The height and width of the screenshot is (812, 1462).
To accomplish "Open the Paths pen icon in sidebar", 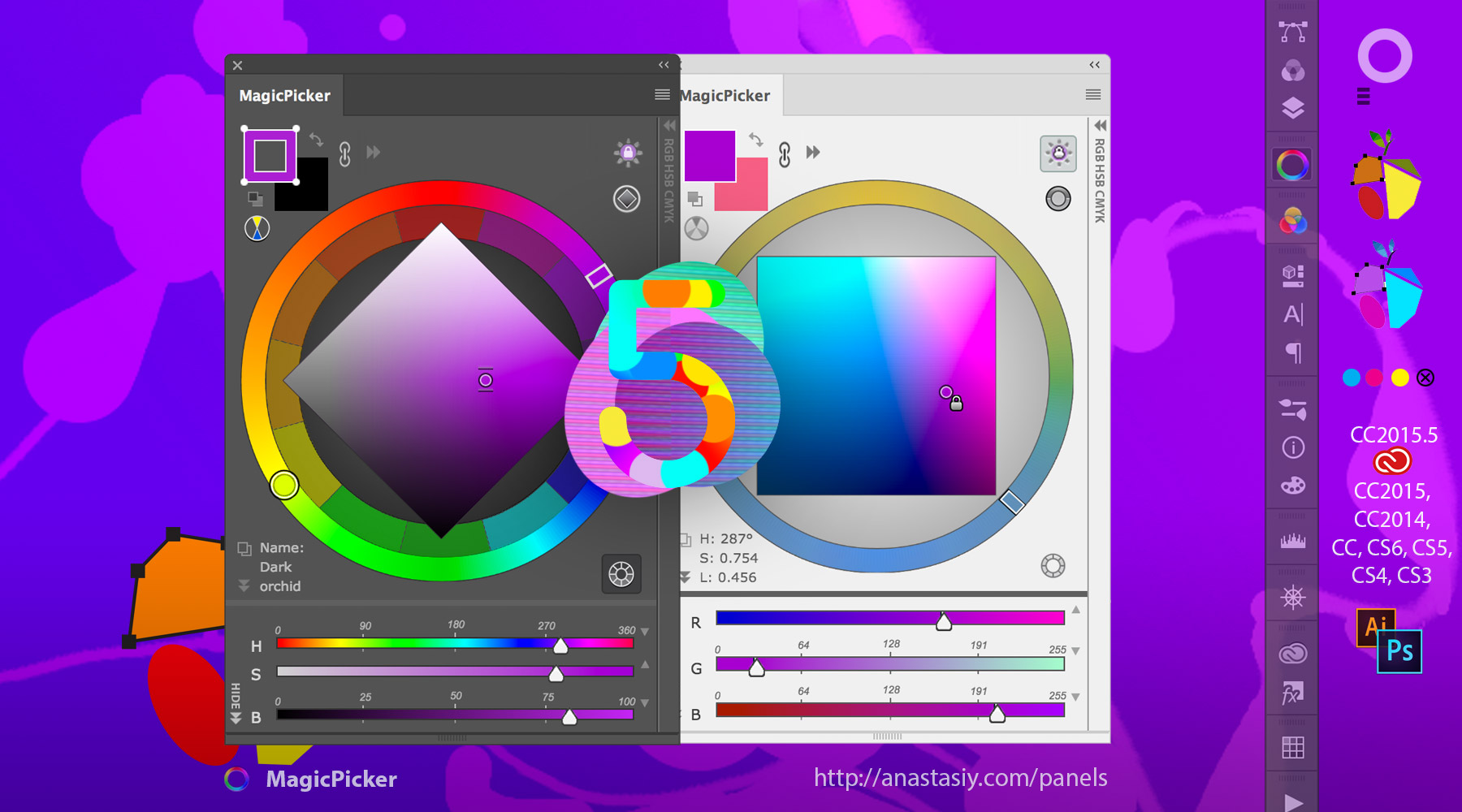I will [x=1293, y=32].
